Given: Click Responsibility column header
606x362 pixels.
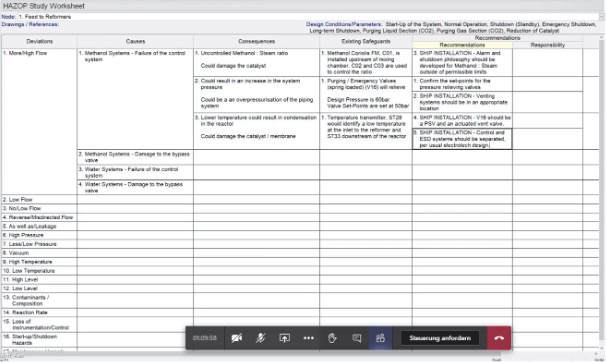Looking at the screenshot, I should [548, 45].
